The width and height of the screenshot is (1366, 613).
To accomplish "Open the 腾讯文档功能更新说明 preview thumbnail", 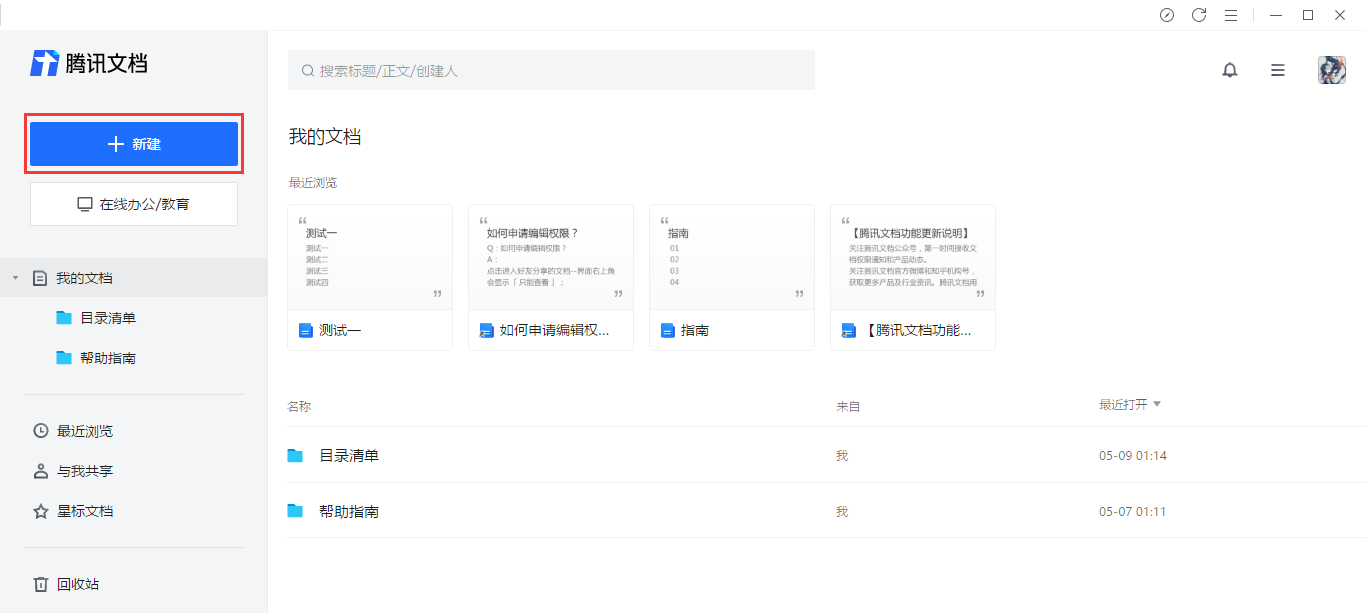I will coord(913,257).
